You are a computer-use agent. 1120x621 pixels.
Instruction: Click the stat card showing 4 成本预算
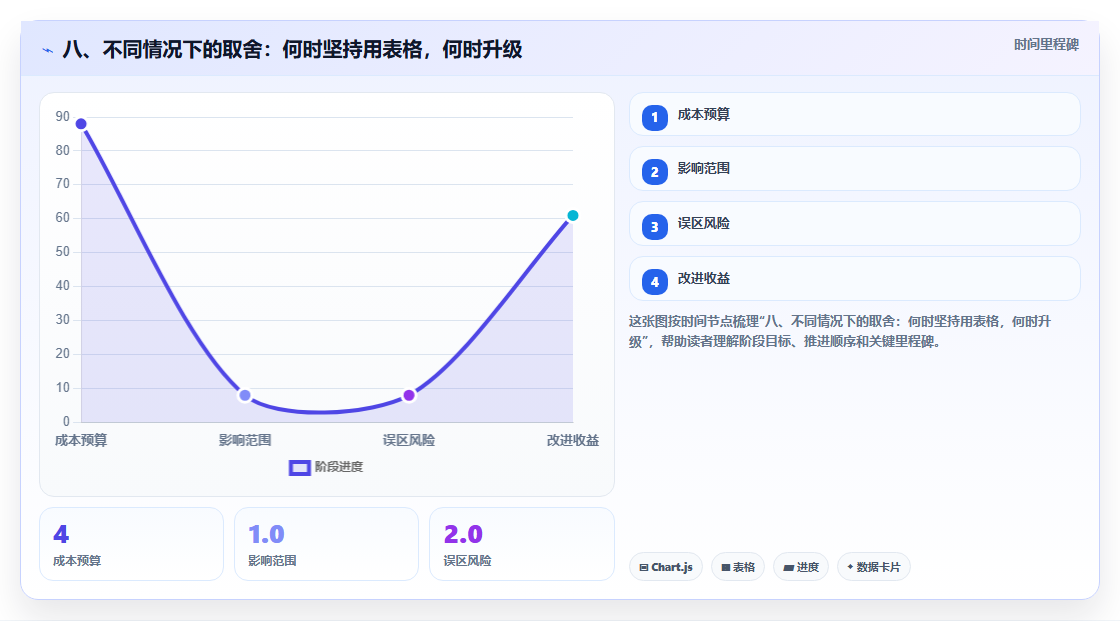click(x=131, y=544)
